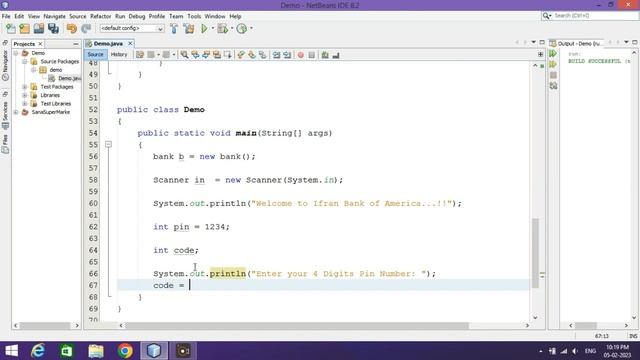The image size is (640, 360).
Task: Open the default config dropdown
Action: 131,28
